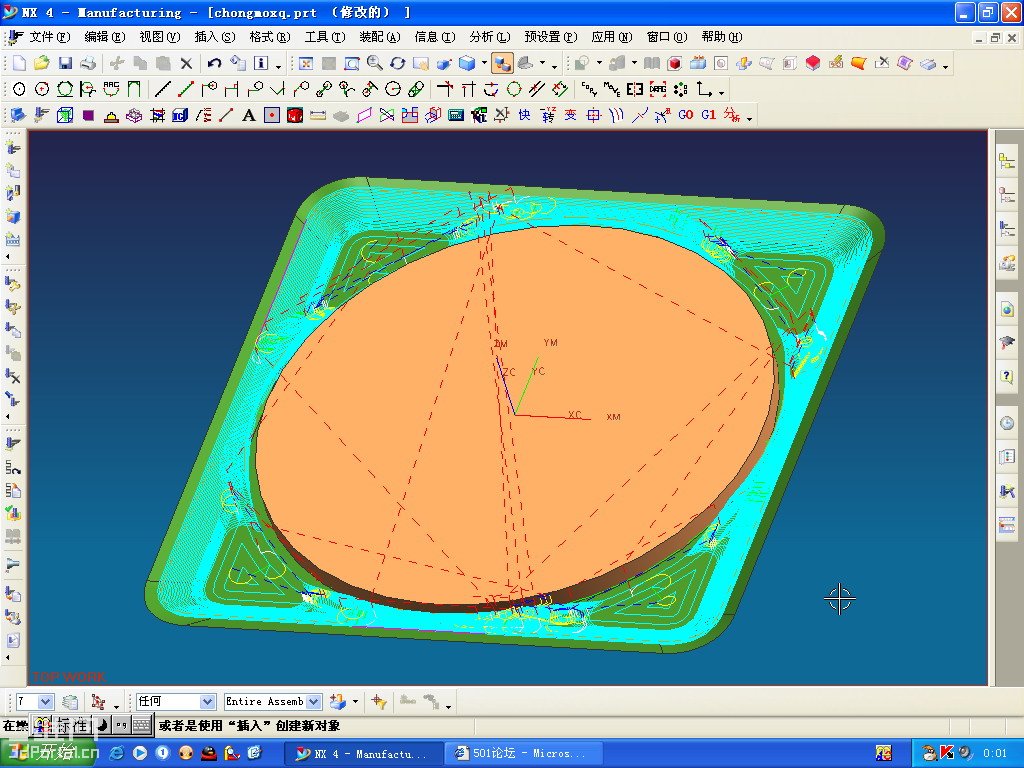Screen dimensions: 1024x768
Task: Expand the 任何 type filter dropdown
Action: (x=207, y=701)
